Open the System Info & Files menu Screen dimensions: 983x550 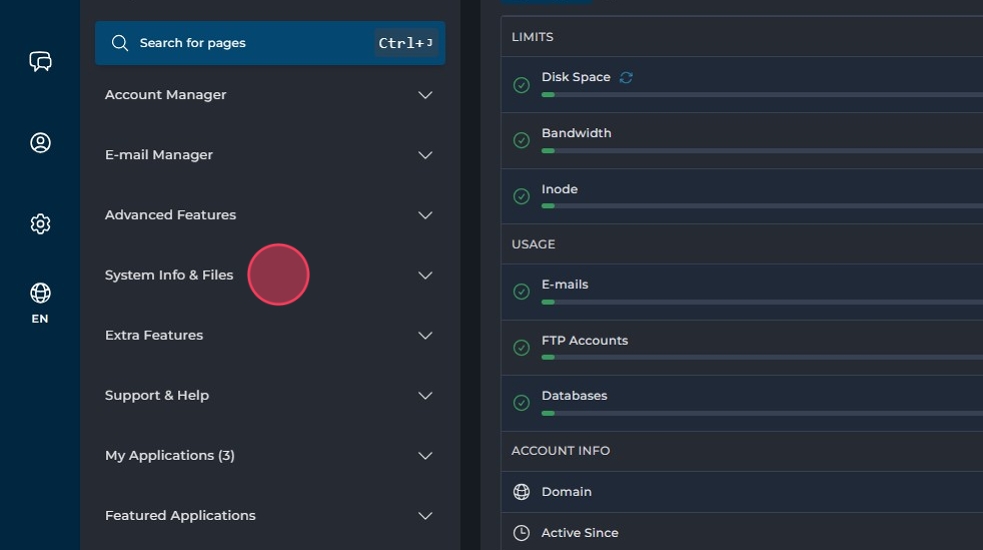pyautogui.click(x=169, y=275)
